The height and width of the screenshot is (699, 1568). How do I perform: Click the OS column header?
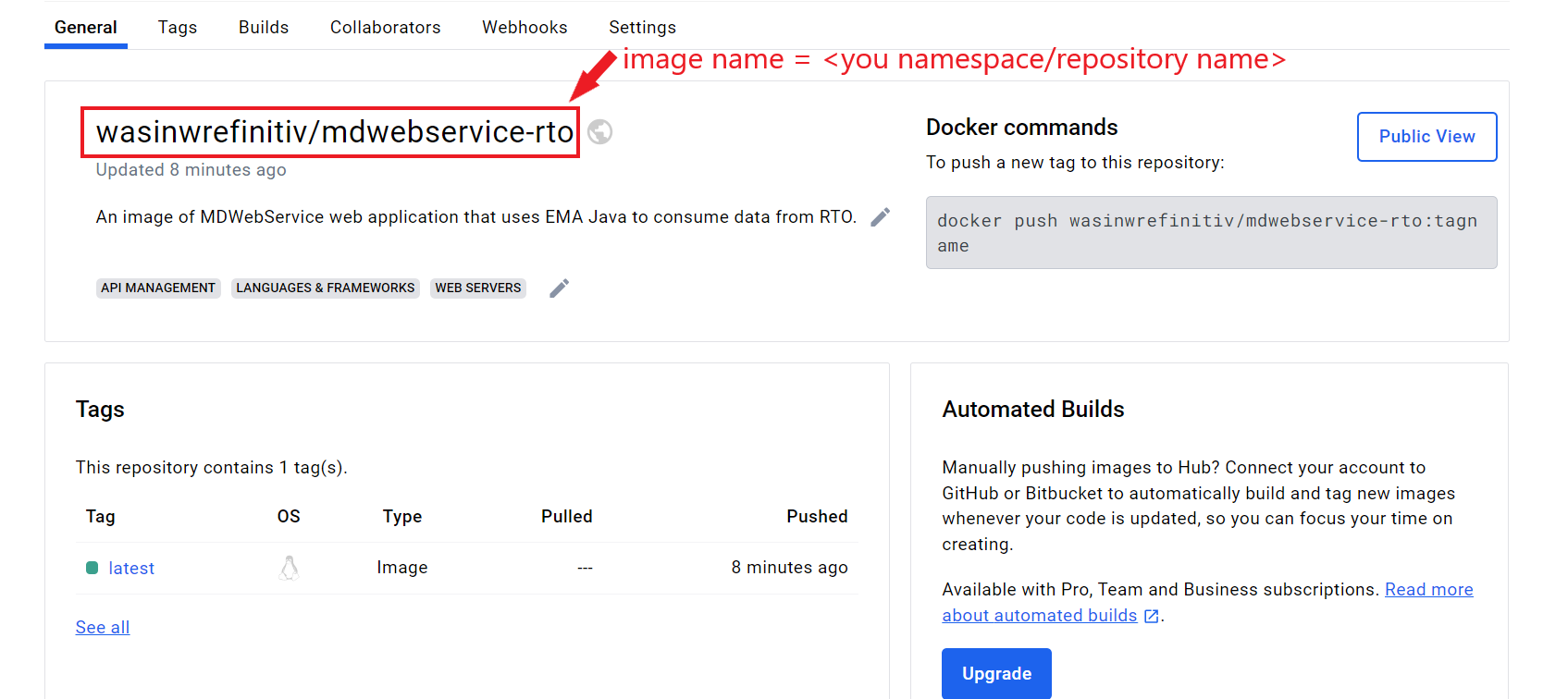pos(289,517)
